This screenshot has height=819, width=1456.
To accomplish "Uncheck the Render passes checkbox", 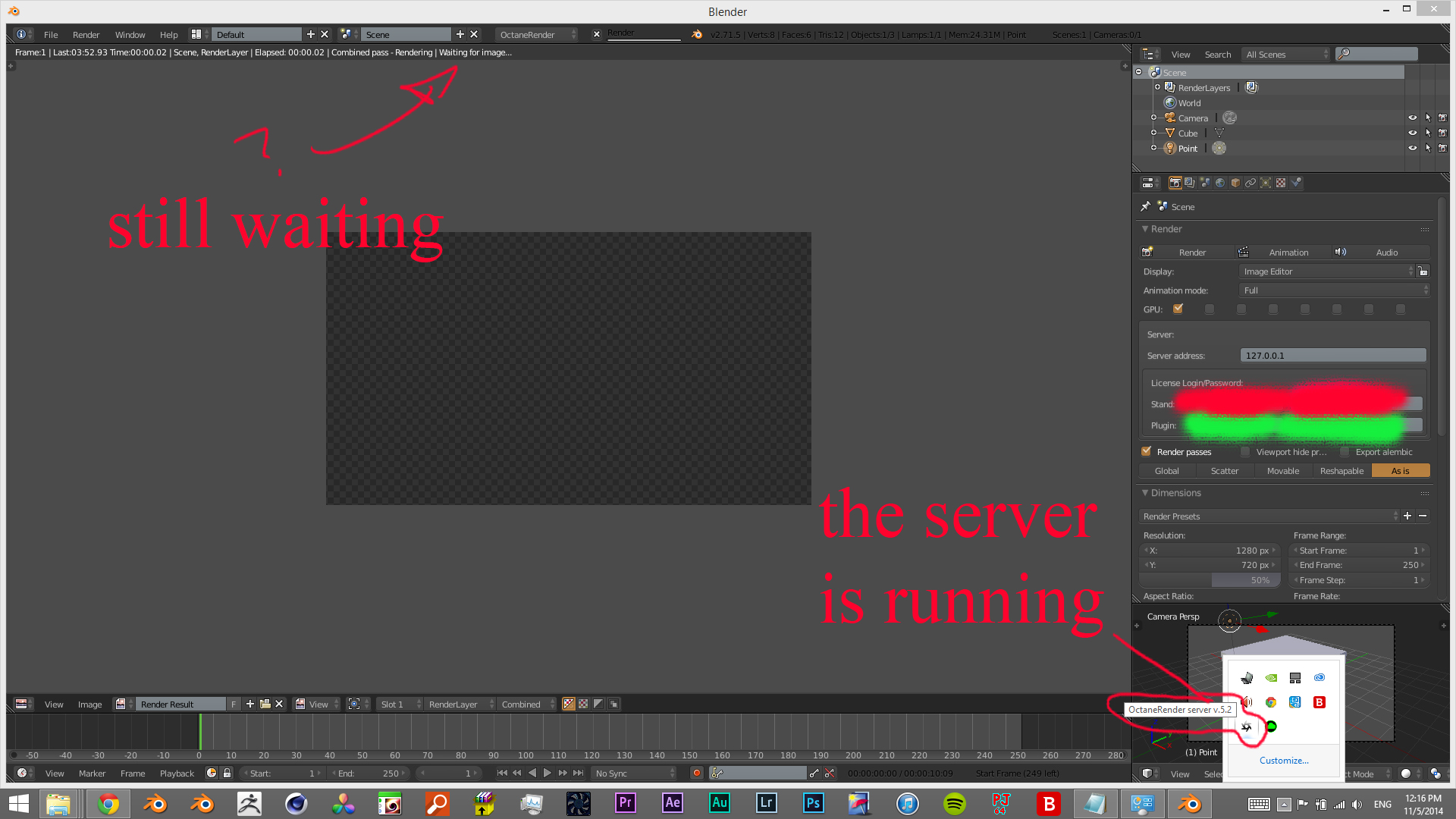I will 1147,451.
